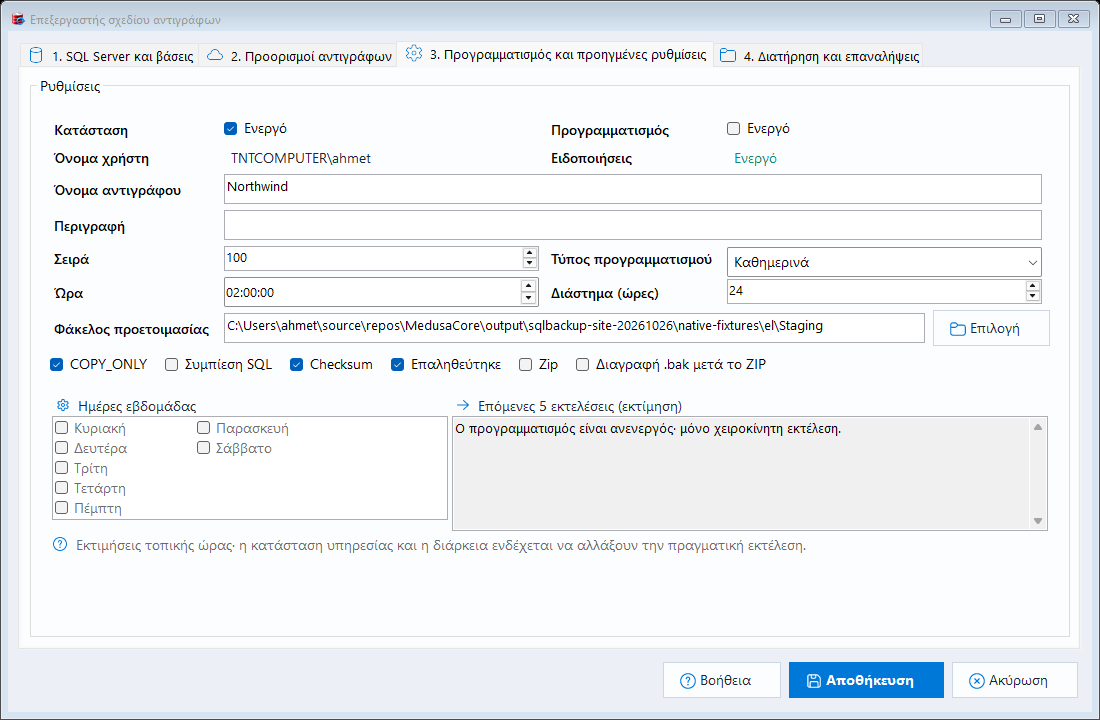Image resolution: width=1100 pixels, height=720 pixels.
Task: Enable Συμπίεση SQL checkbox
Action: pos(171,364)
